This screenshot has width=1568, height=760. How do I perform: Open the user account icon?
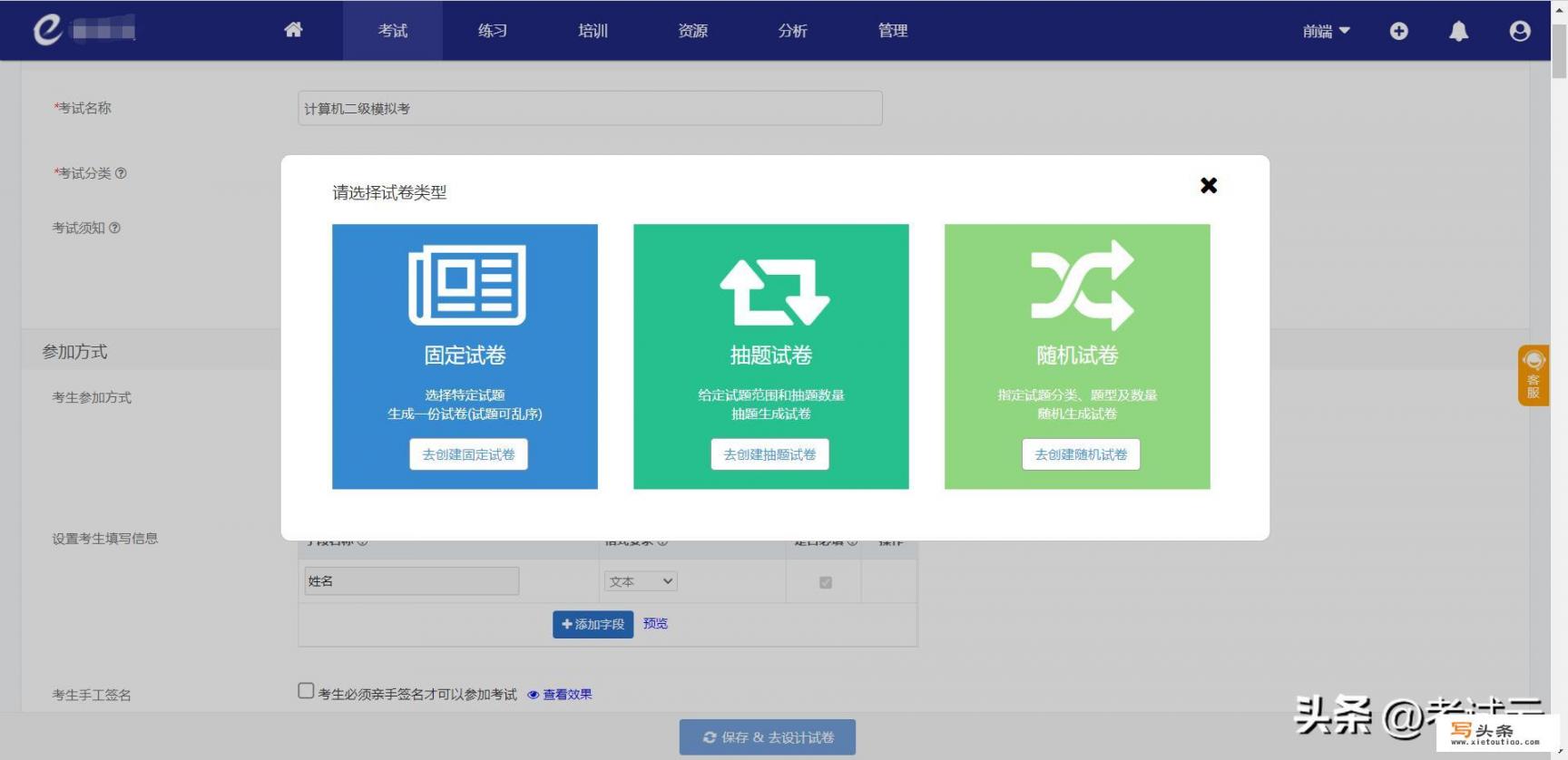coord(1520,31)
